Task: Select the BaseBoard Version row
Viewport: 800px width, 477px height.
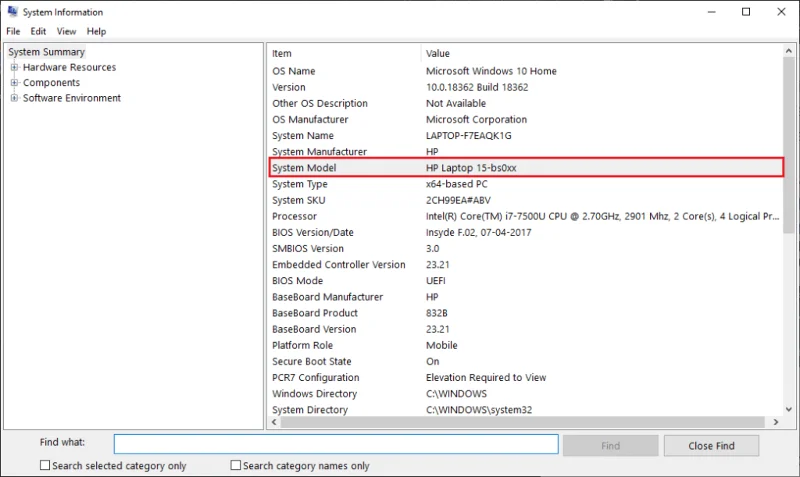Action: click(x=526, y=330)
